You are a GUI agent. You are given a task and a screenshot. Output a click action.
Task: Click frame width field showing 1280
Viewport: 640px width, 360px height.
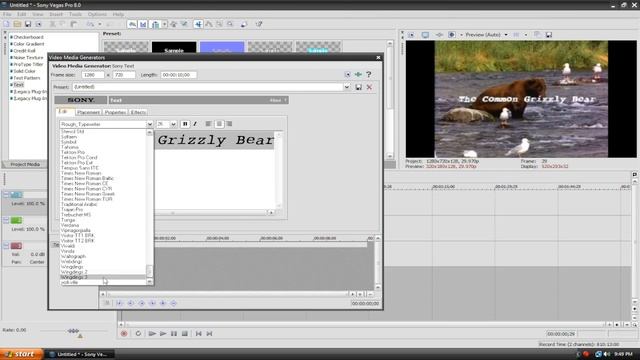pyautogui.click(x=93, y=75)
